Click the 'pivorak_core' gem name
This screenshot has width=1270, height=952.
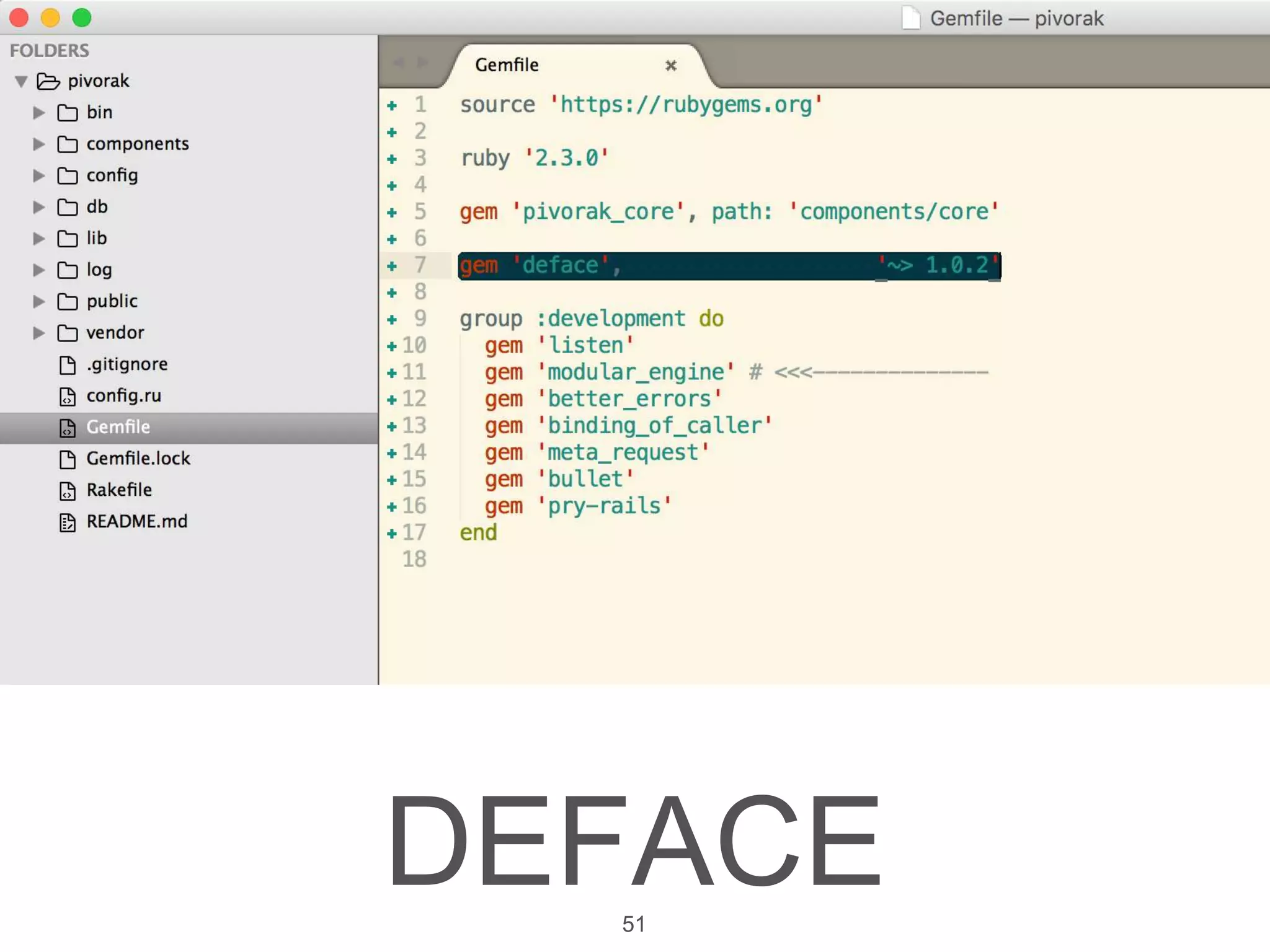click(x=598, y=212)
